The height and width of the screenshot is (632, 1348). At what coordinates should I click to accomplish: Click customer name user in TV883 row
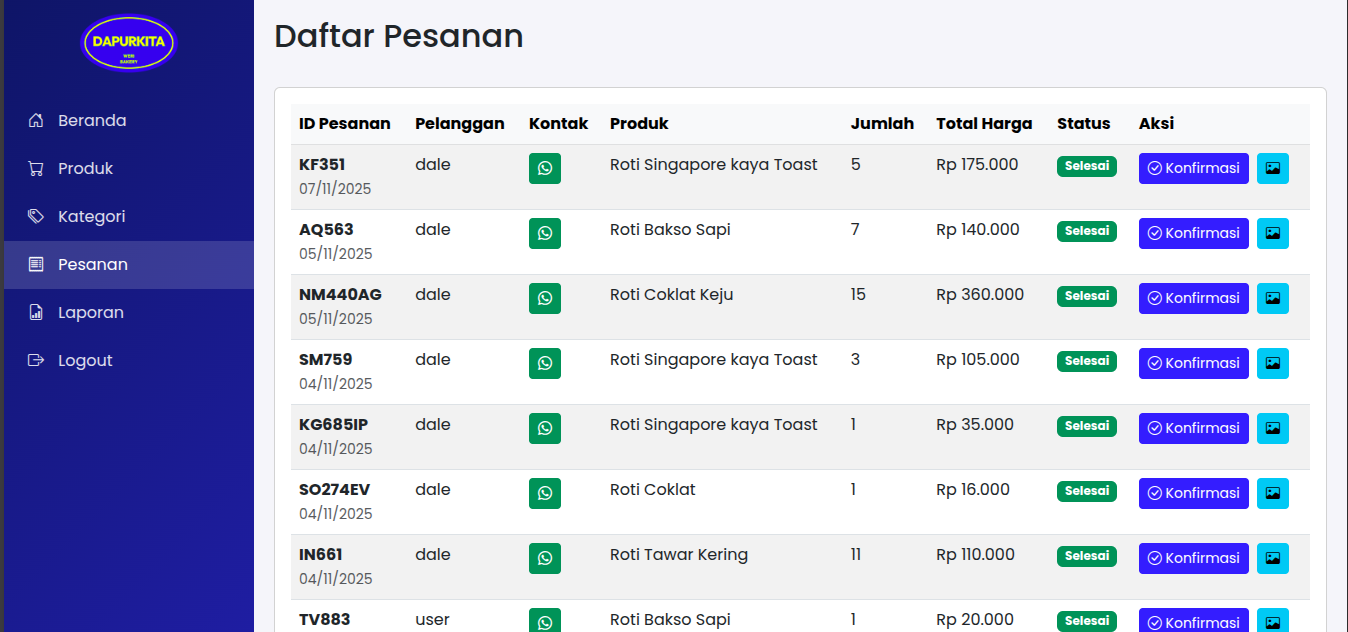(433, 620)
